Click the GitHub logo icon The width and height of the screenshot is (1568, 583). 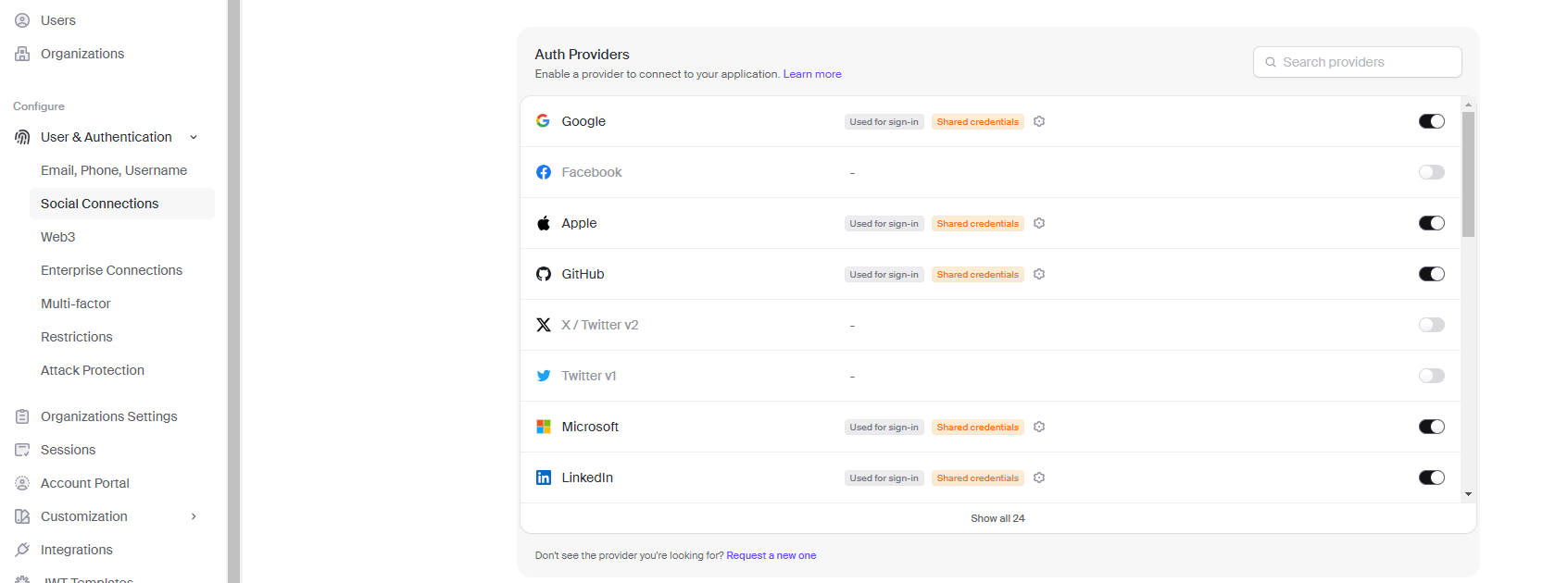point(544,274)
